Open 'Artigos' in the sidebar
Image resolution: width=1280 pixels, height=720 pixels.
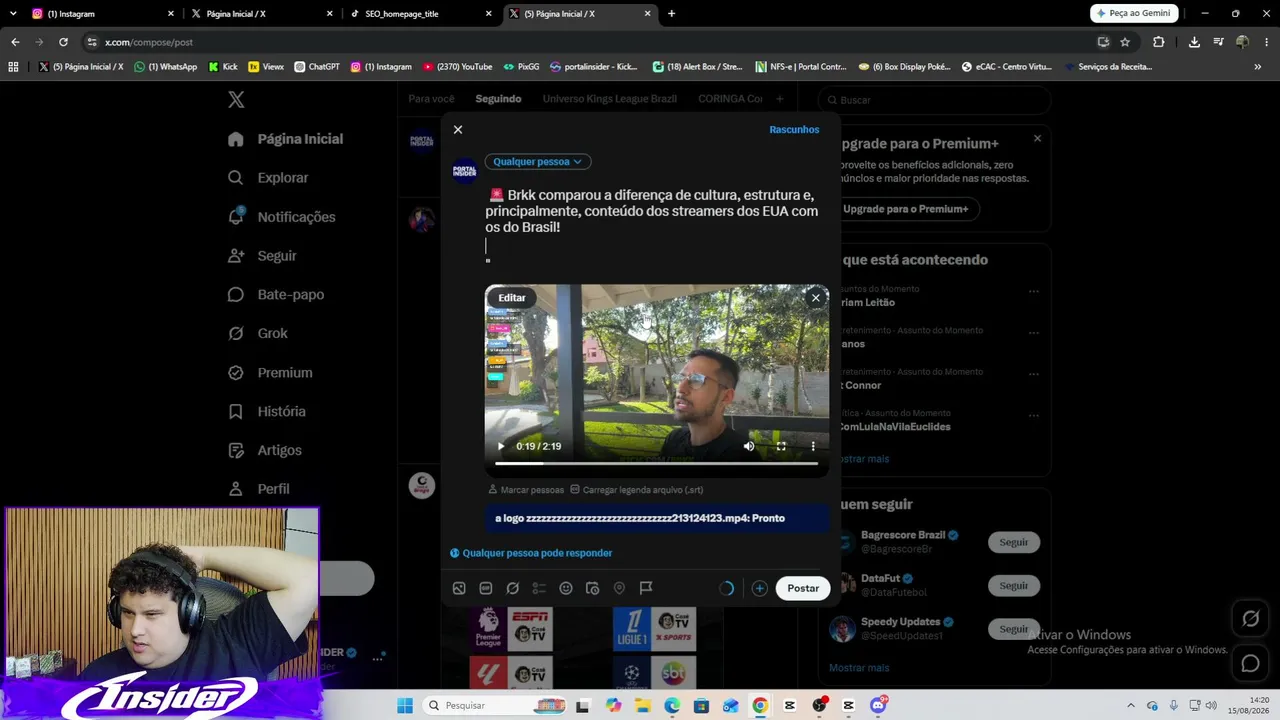pyautogui.click(x=265, y=451)
